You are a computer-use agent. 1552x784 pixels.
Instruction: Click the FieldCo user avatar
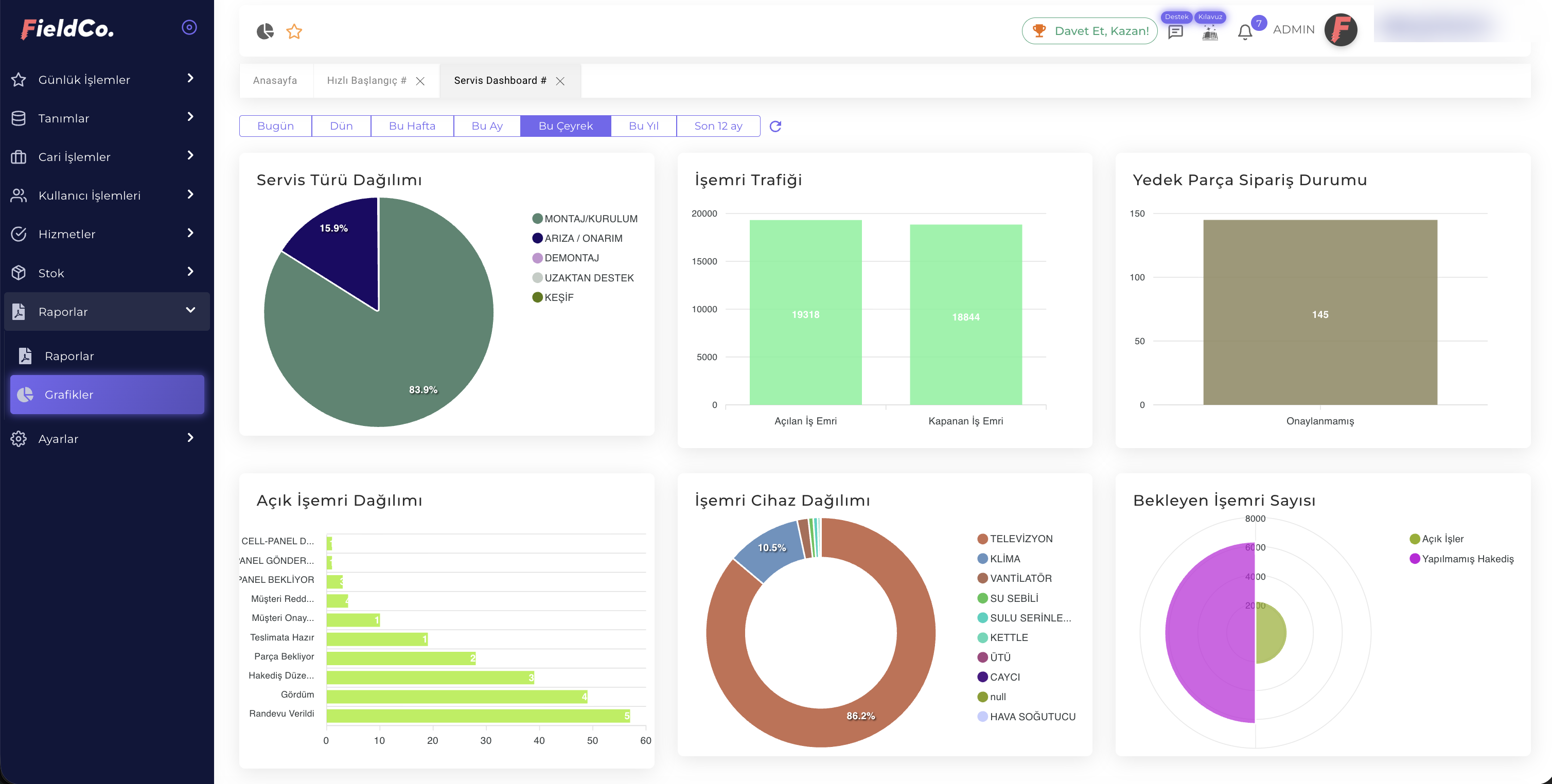point(1341,30)
